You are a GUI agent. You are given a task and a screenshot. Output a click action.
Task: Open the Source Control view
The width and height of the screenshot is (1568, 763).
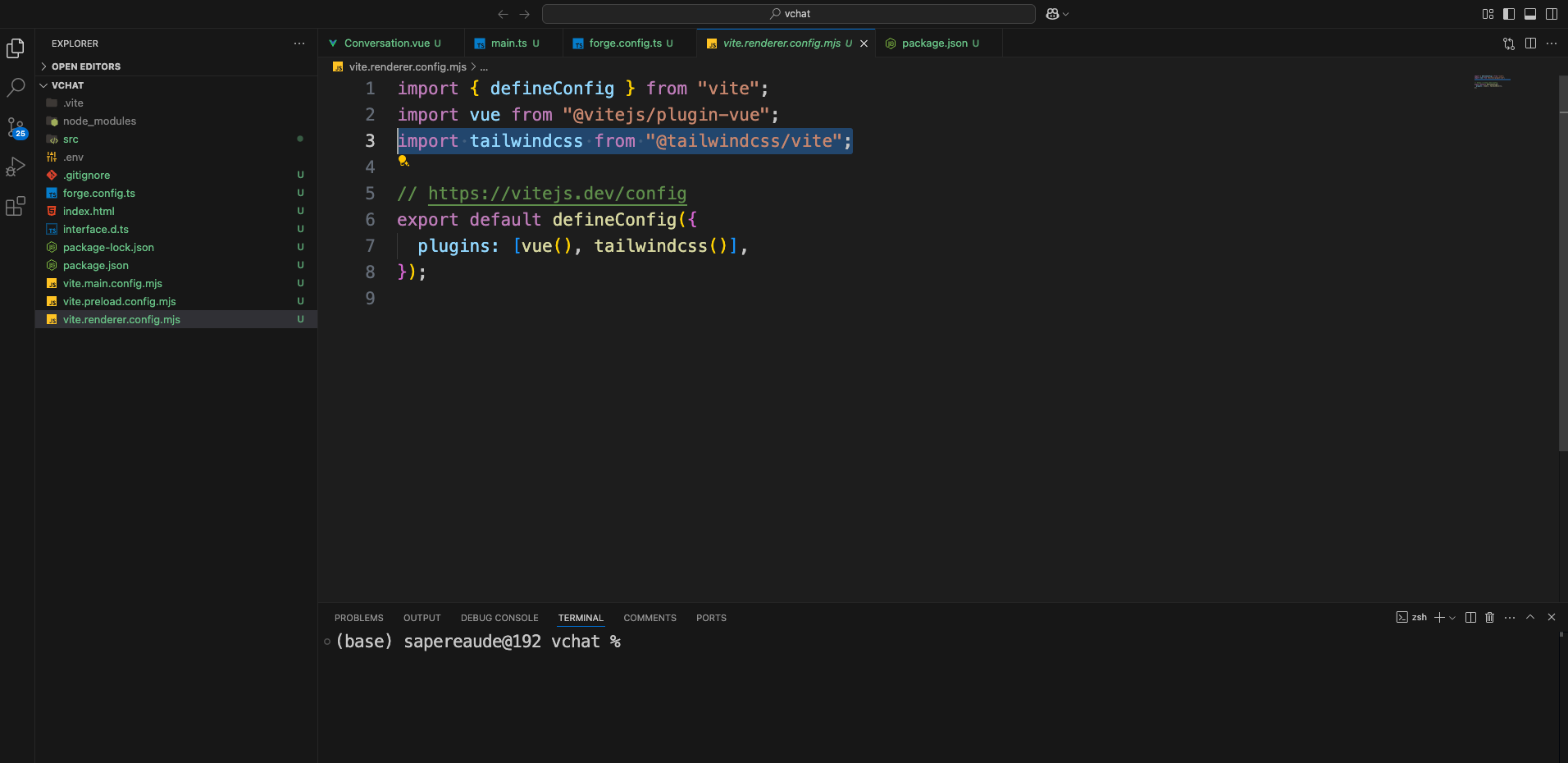click(16, 127)
